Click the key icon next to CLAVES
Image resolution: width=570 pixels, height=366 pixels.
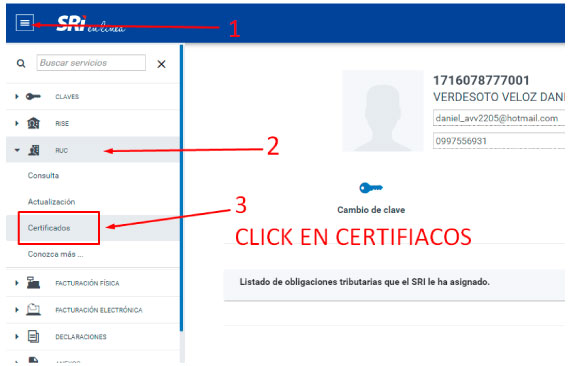pos(33,97)
